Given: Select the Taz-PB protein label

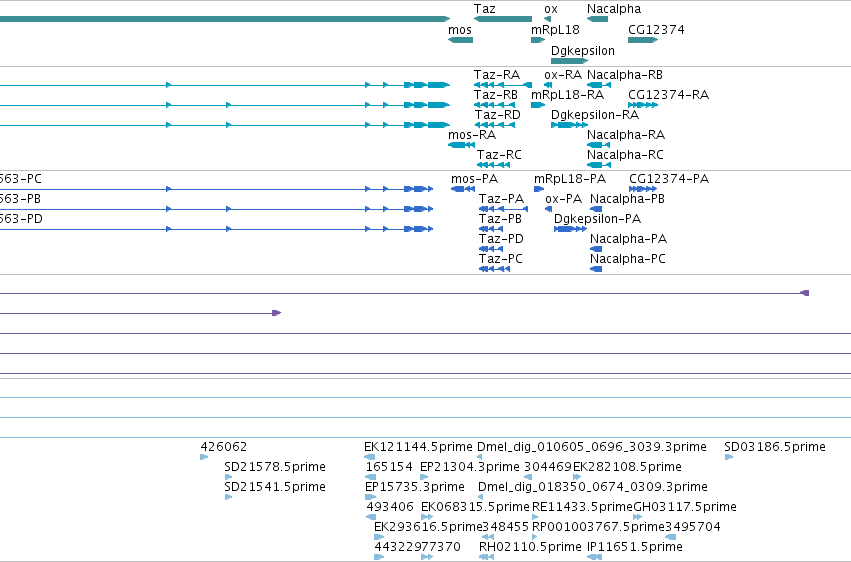Looking at the screenshot, I should click(500, 219).
